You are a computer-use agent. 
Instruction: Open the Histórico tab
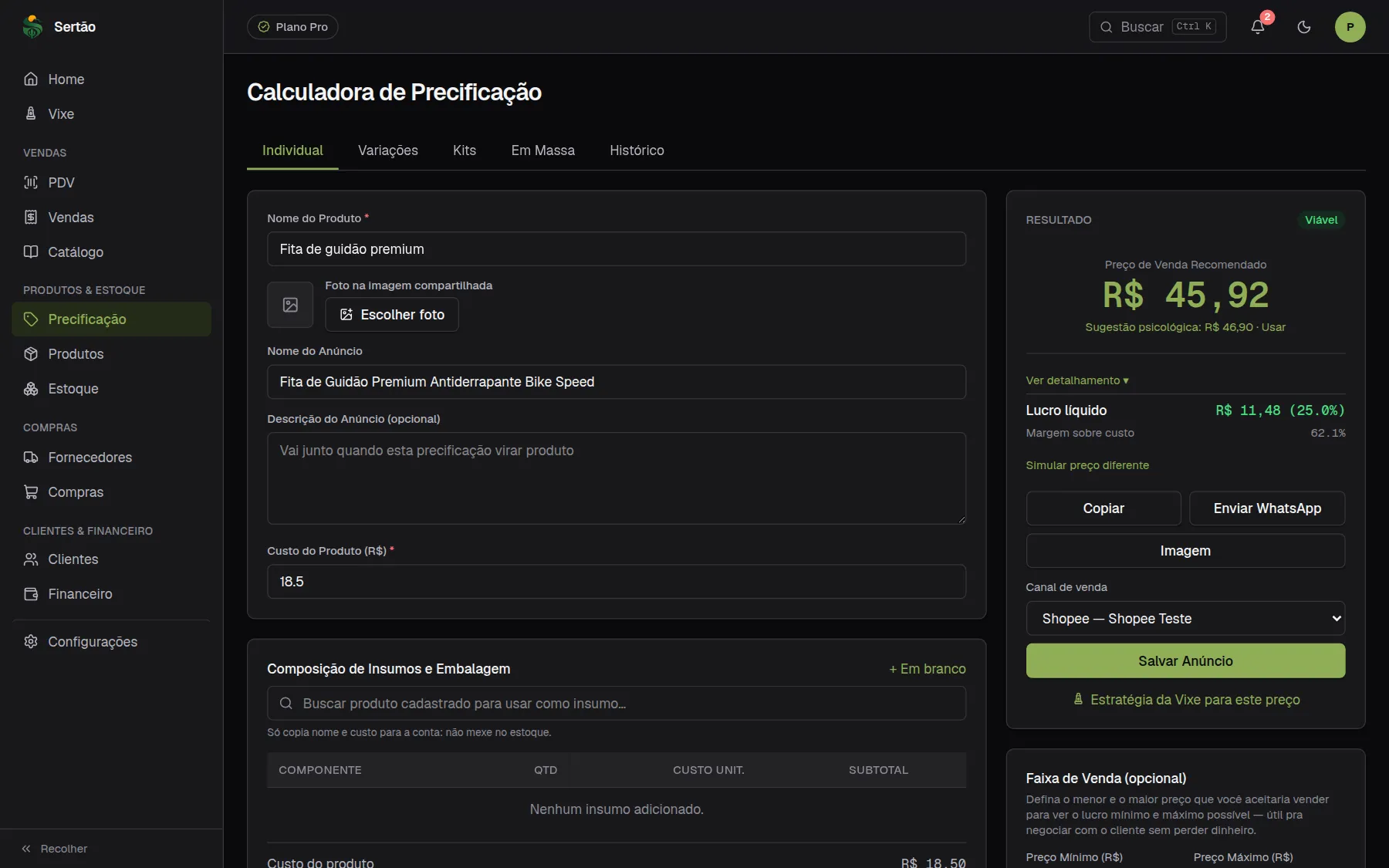point(637,150)
